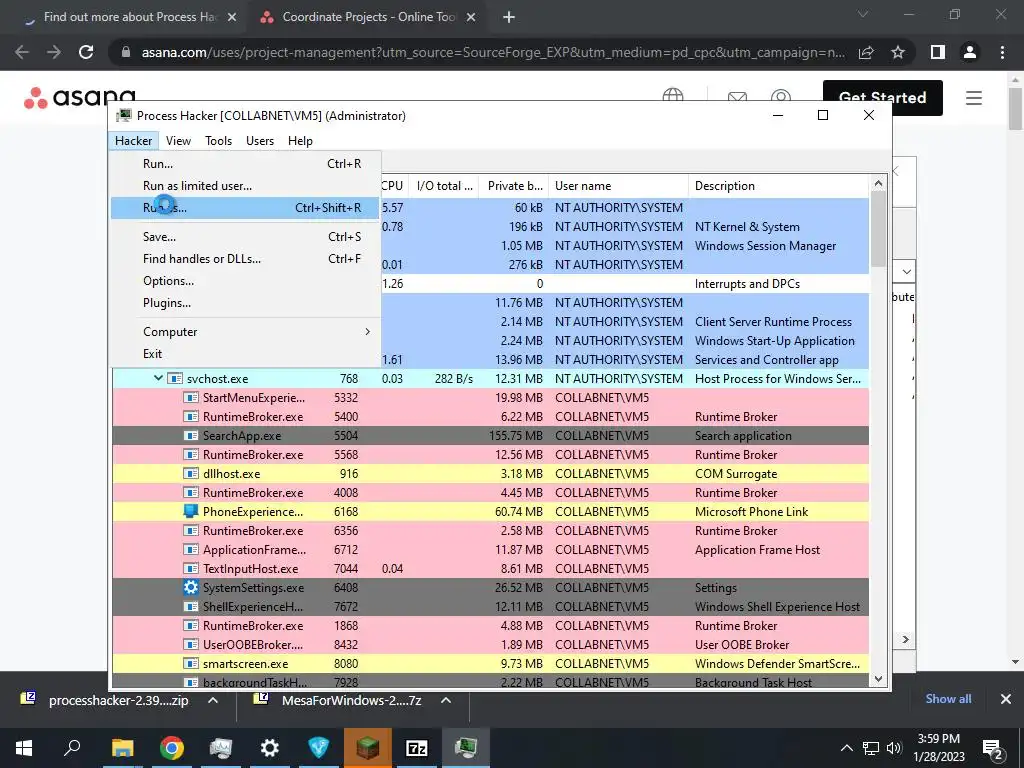The height and width of the screenshot is (768, 1024).
Task: Click the svchost.exe process icon
Action: coord(174,379)
